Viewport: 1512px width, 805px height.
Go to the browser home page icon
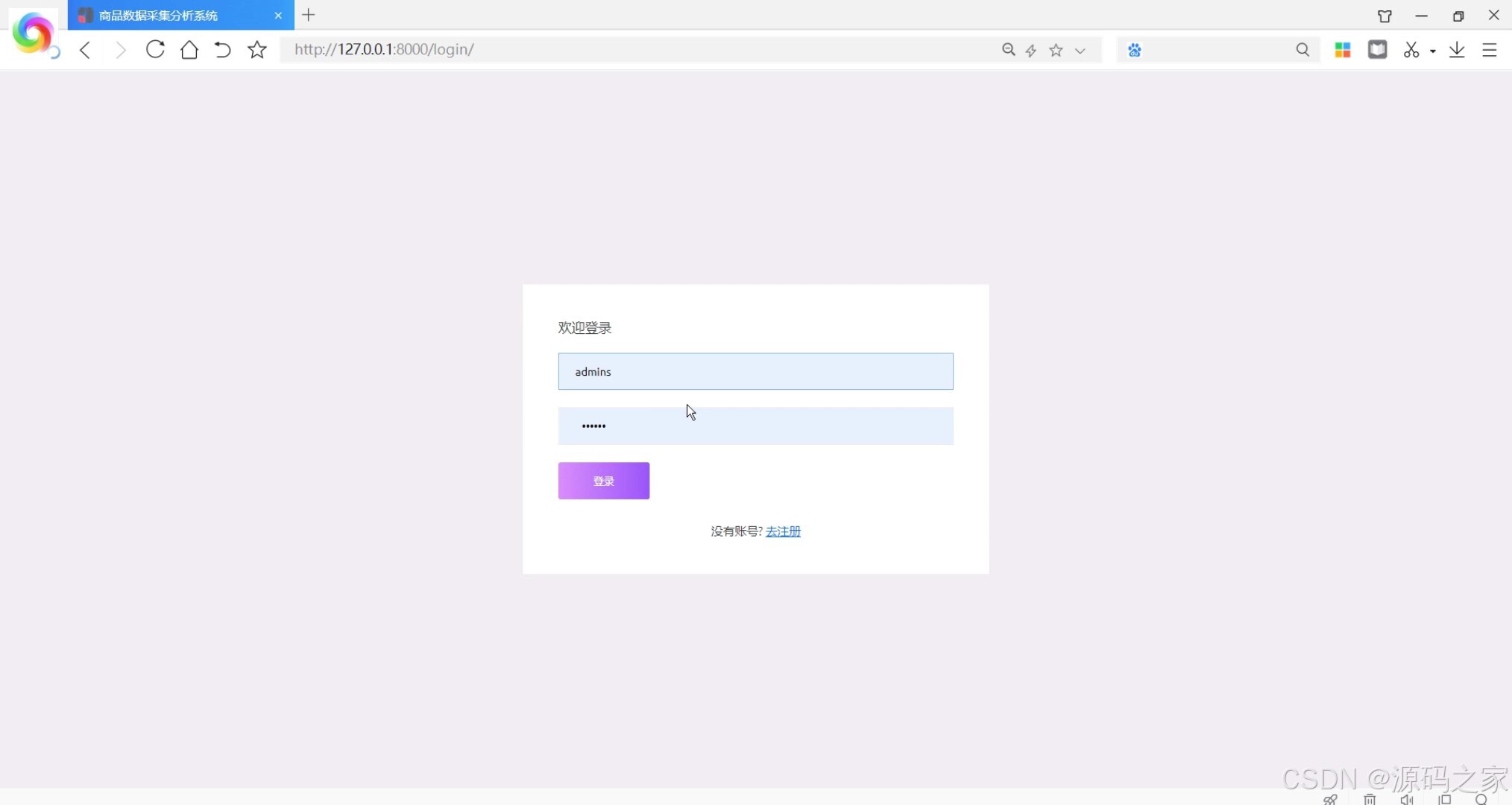[x=189, y=49]
